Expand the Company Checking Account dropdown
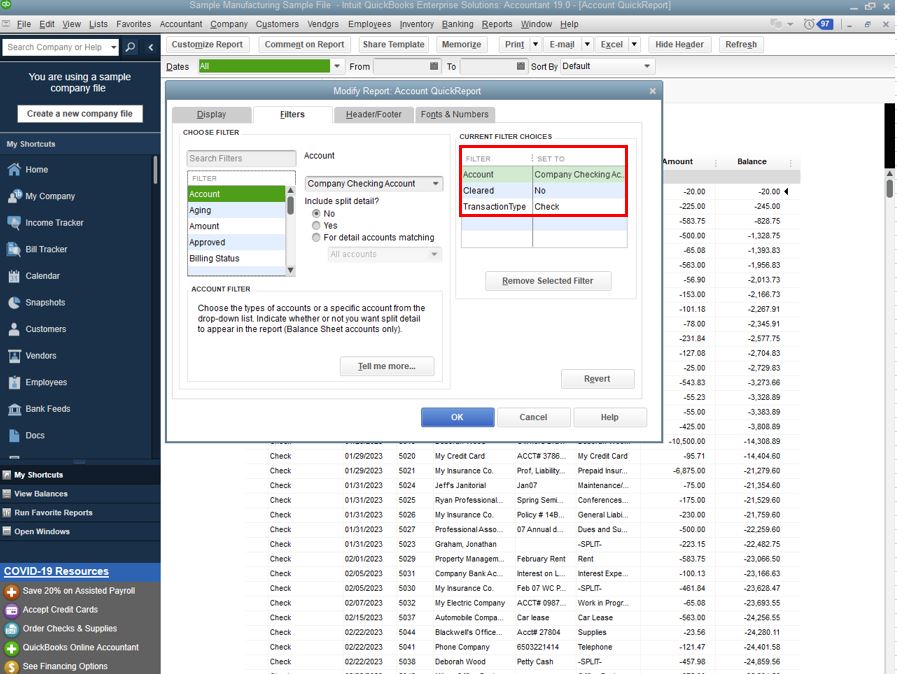The image size is (897, 674). [436, 184]
